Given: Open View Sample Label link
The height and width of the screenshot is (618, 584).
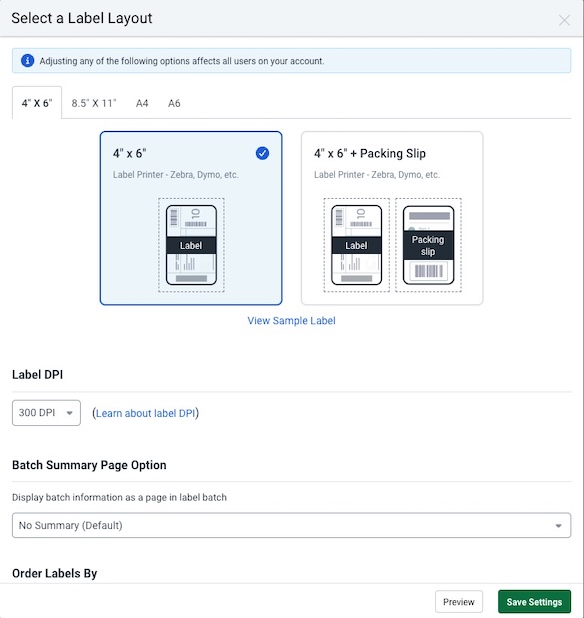Looking at the screenshot, I should [x=291, y=320].
